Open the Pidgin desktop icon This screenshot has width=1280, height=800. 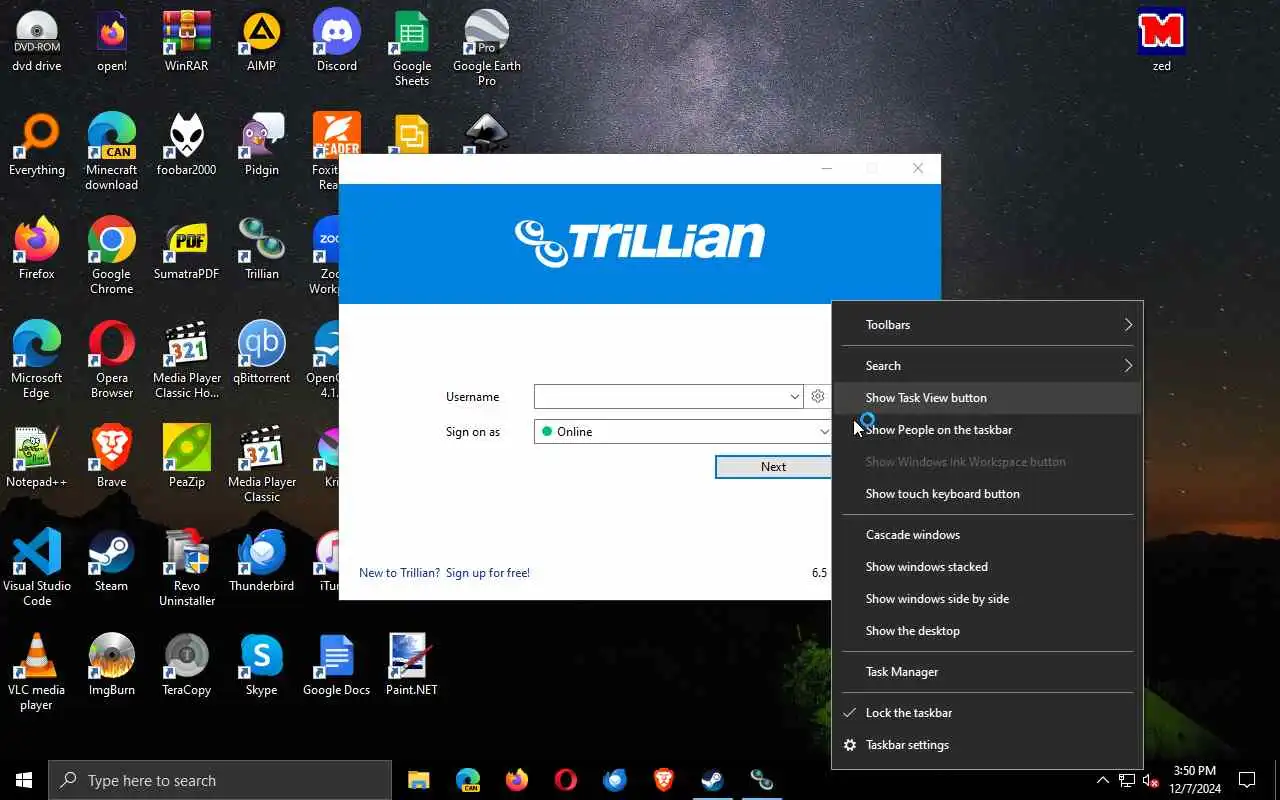tap(262, 145)
